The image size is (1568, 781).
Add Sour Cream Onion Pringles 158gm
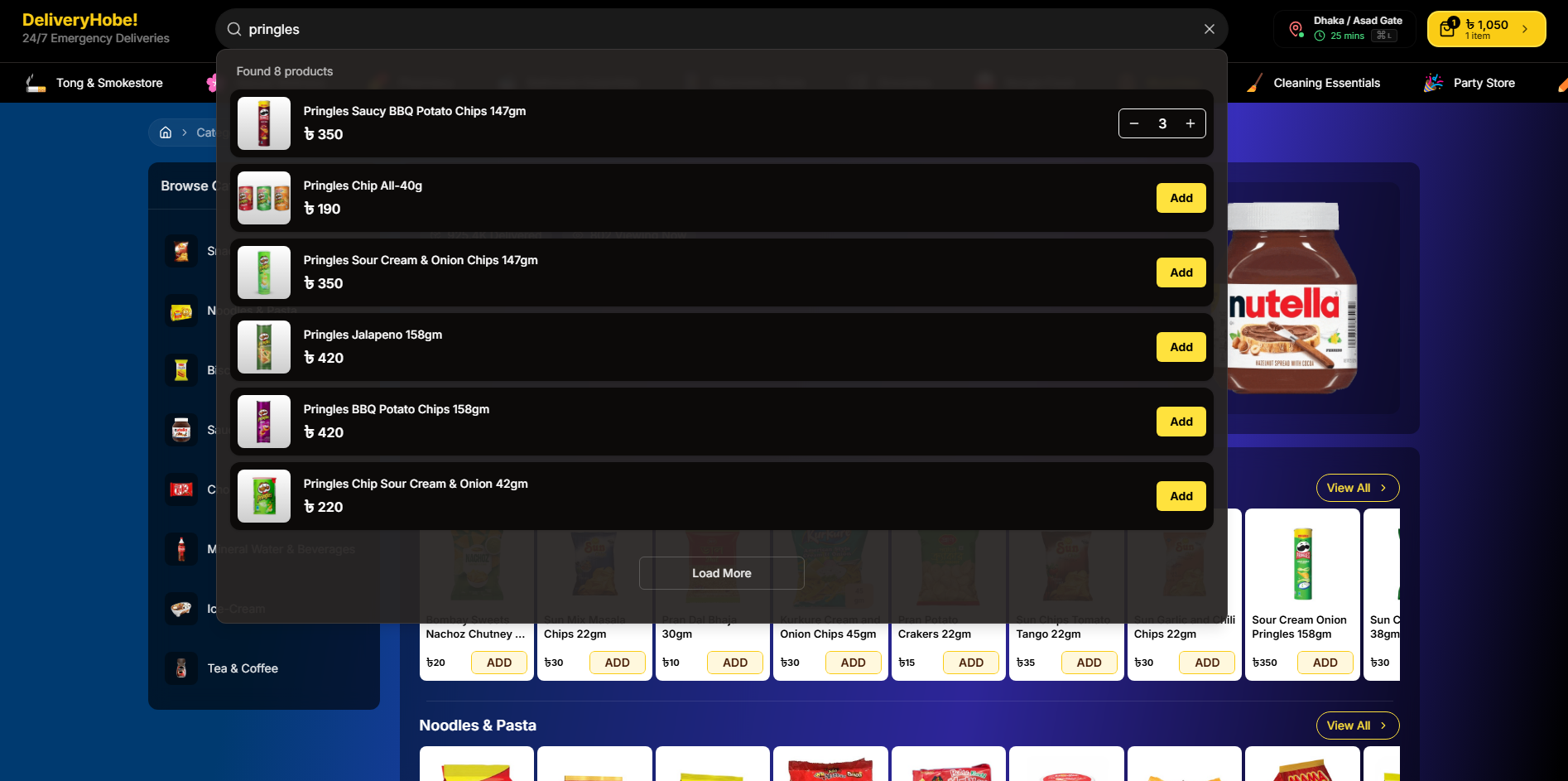(x=1325, y=663)
